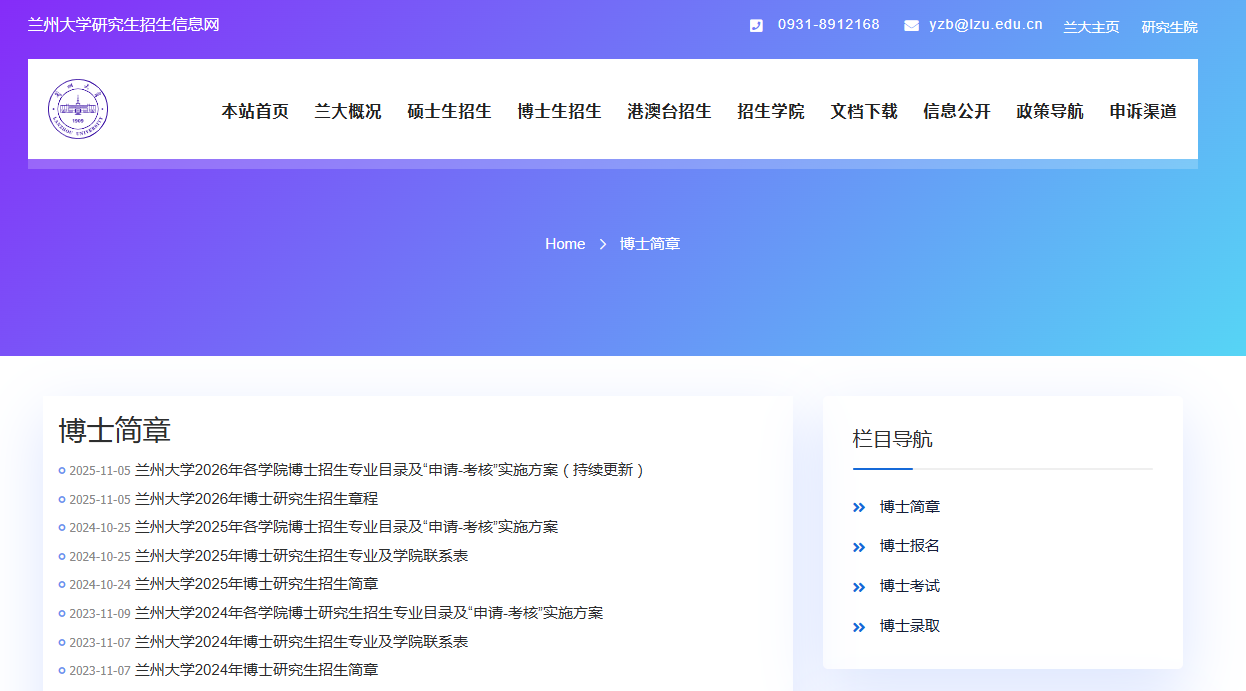This screenshot has height=691, width=1246.
Task: Select 博士录取 in the sidebar navigation
Action: (x=909, y=626)
